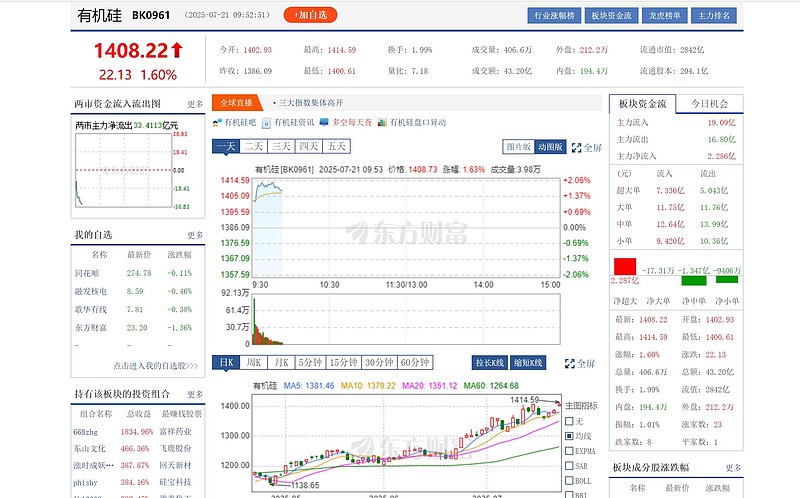Click the 拉长K线 button

(x=490, y=363)
